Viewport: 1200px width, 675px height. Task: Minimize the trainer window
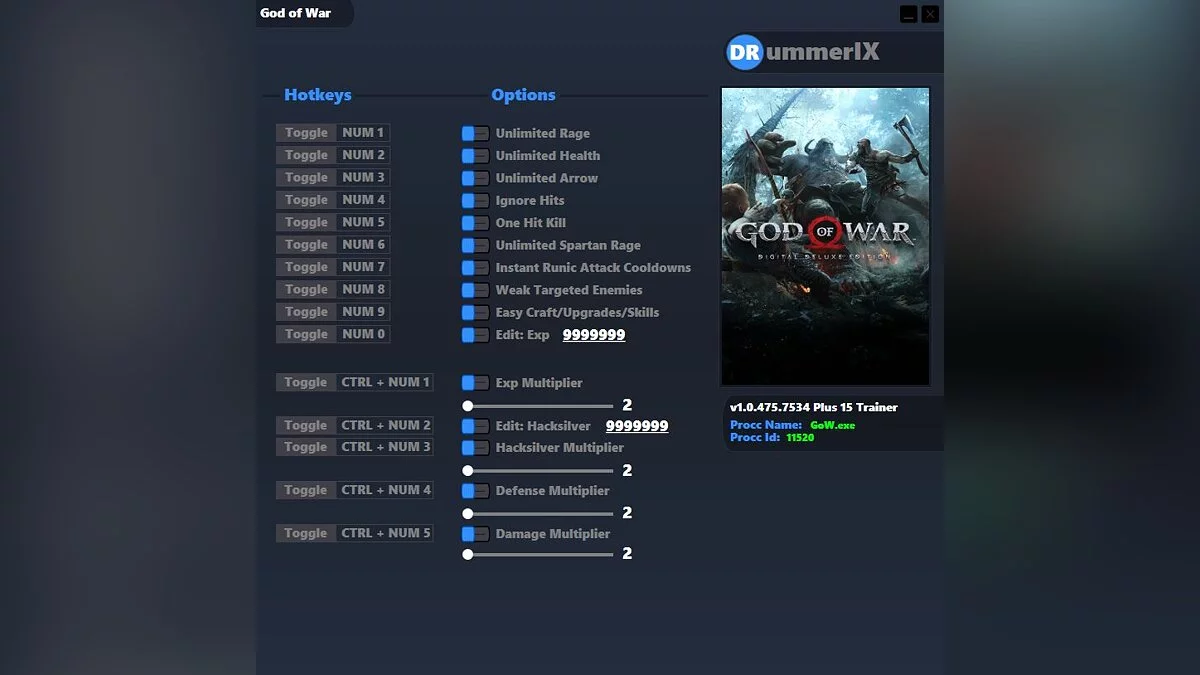[908, 14]
